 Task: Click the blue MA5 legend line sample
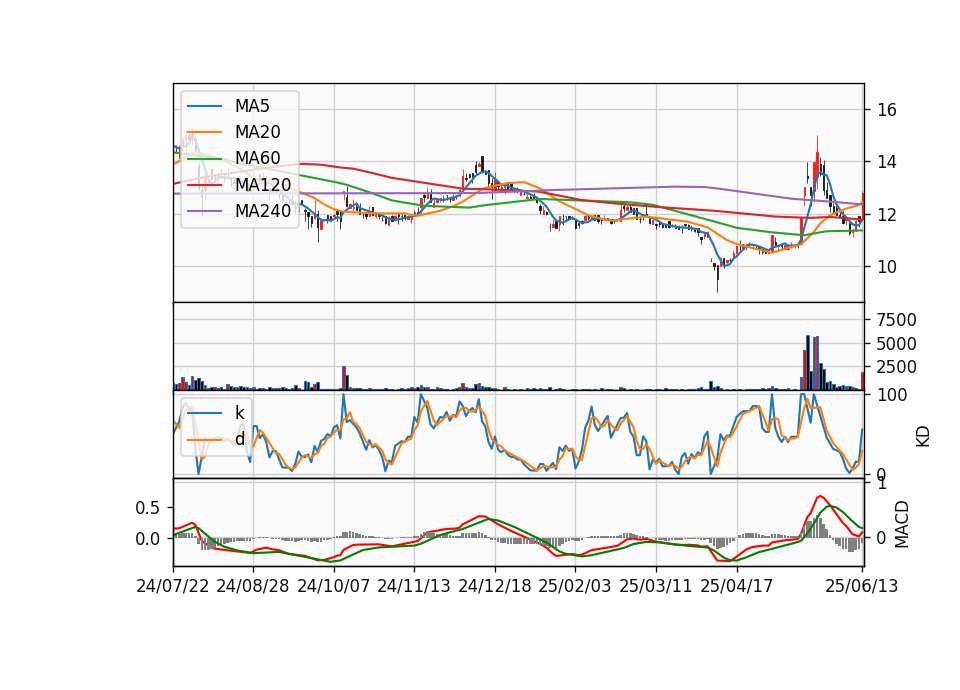click(204, 106)
